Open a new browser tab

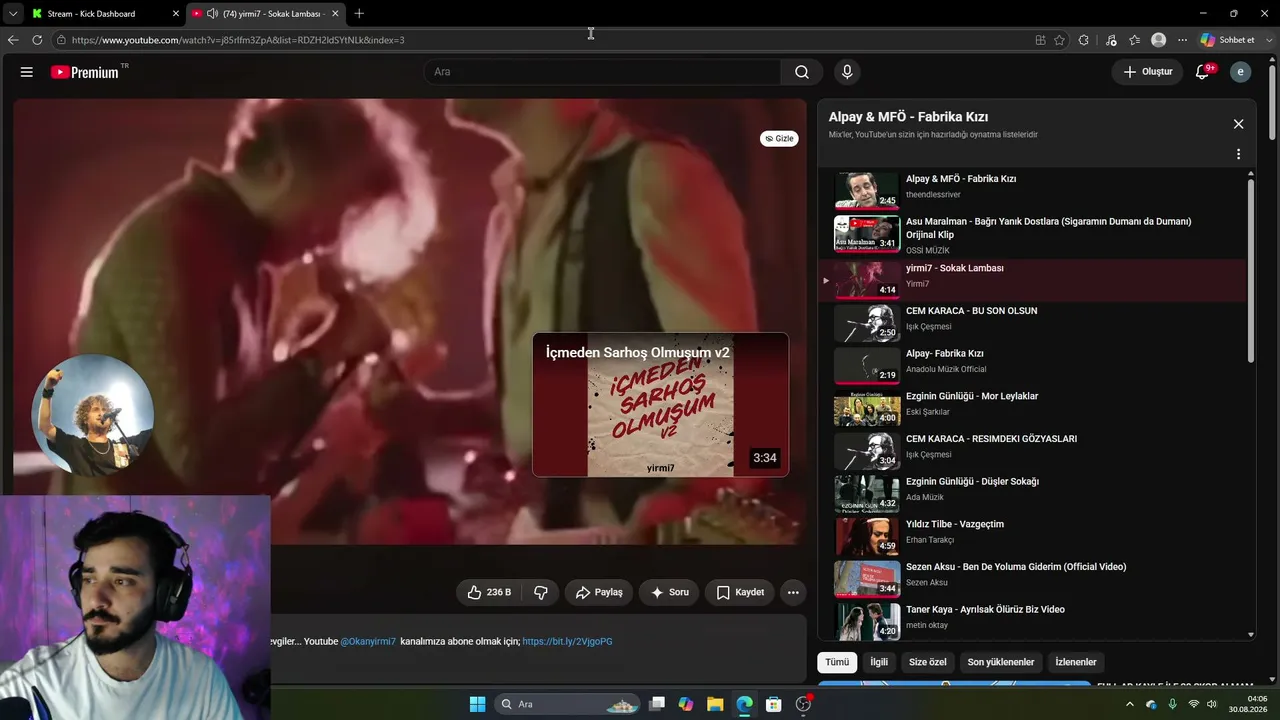(x=359, y=13)
